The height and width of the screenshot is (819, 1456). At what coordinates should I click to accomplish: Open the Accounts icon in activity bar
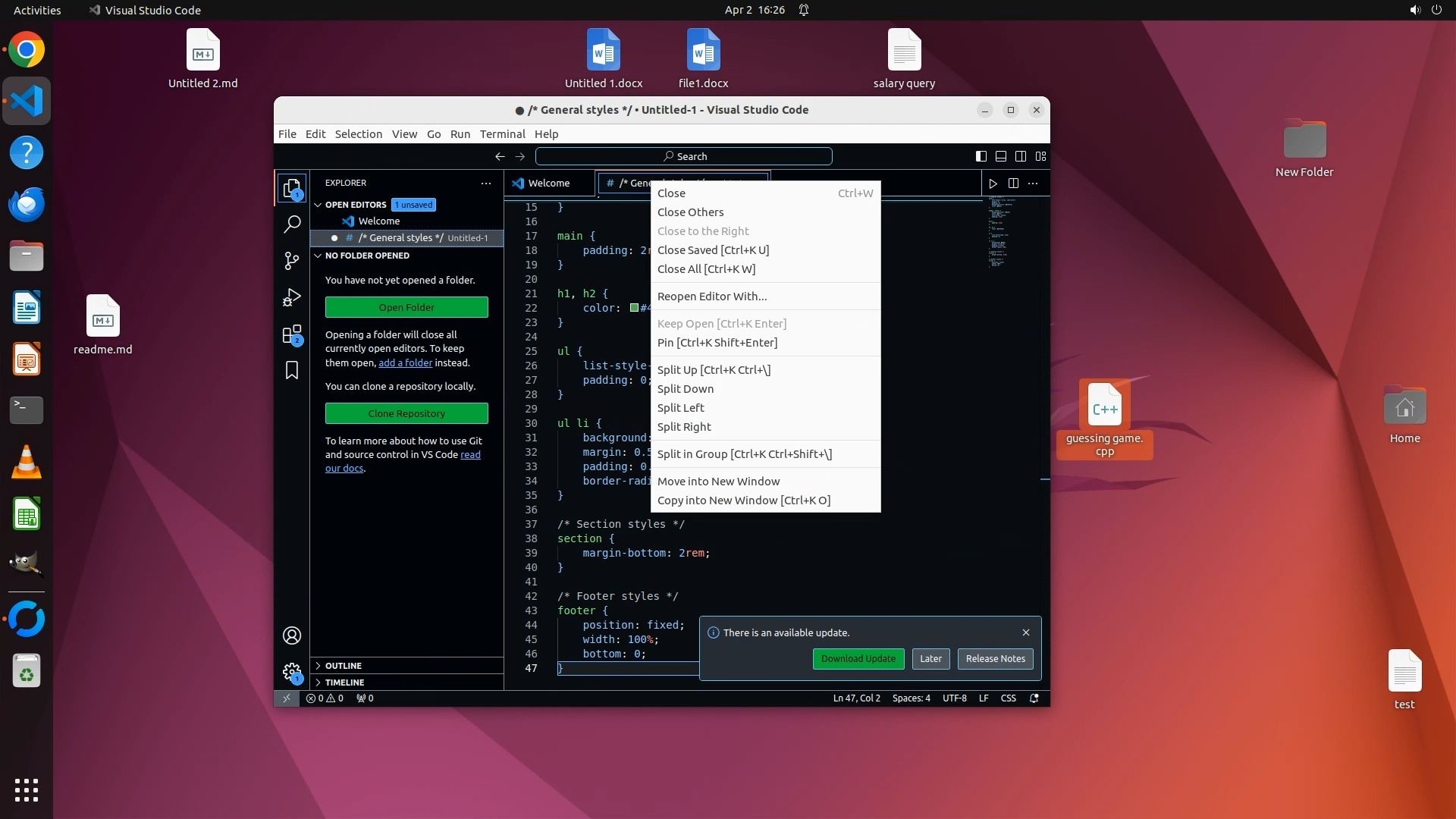tap(292, 635)
